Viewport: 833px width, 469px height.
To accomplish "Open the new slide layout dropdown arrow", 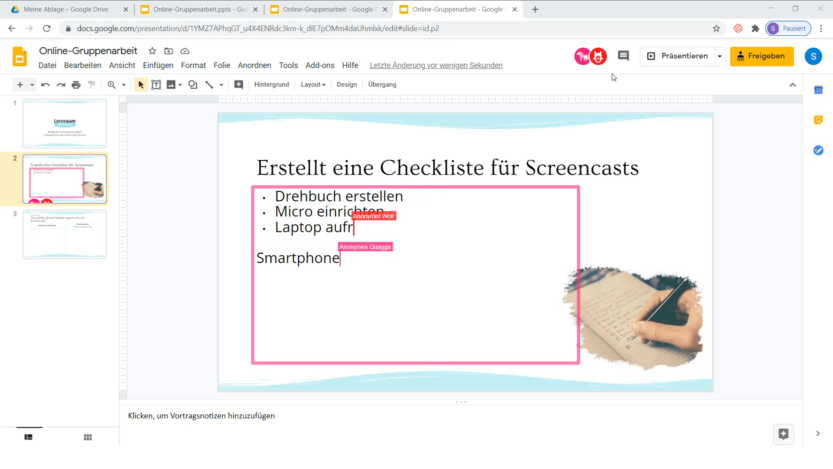I will pyautogui.click(x=32, y=84).
